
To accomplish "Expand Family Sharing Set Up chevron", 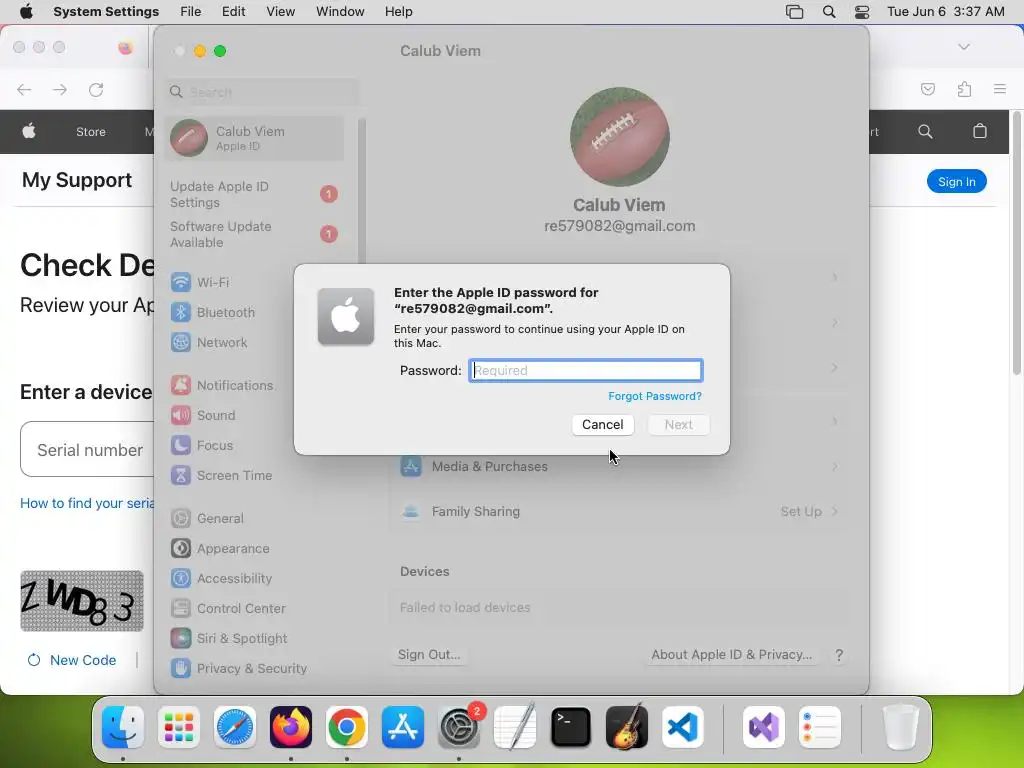I will point(835,511).
